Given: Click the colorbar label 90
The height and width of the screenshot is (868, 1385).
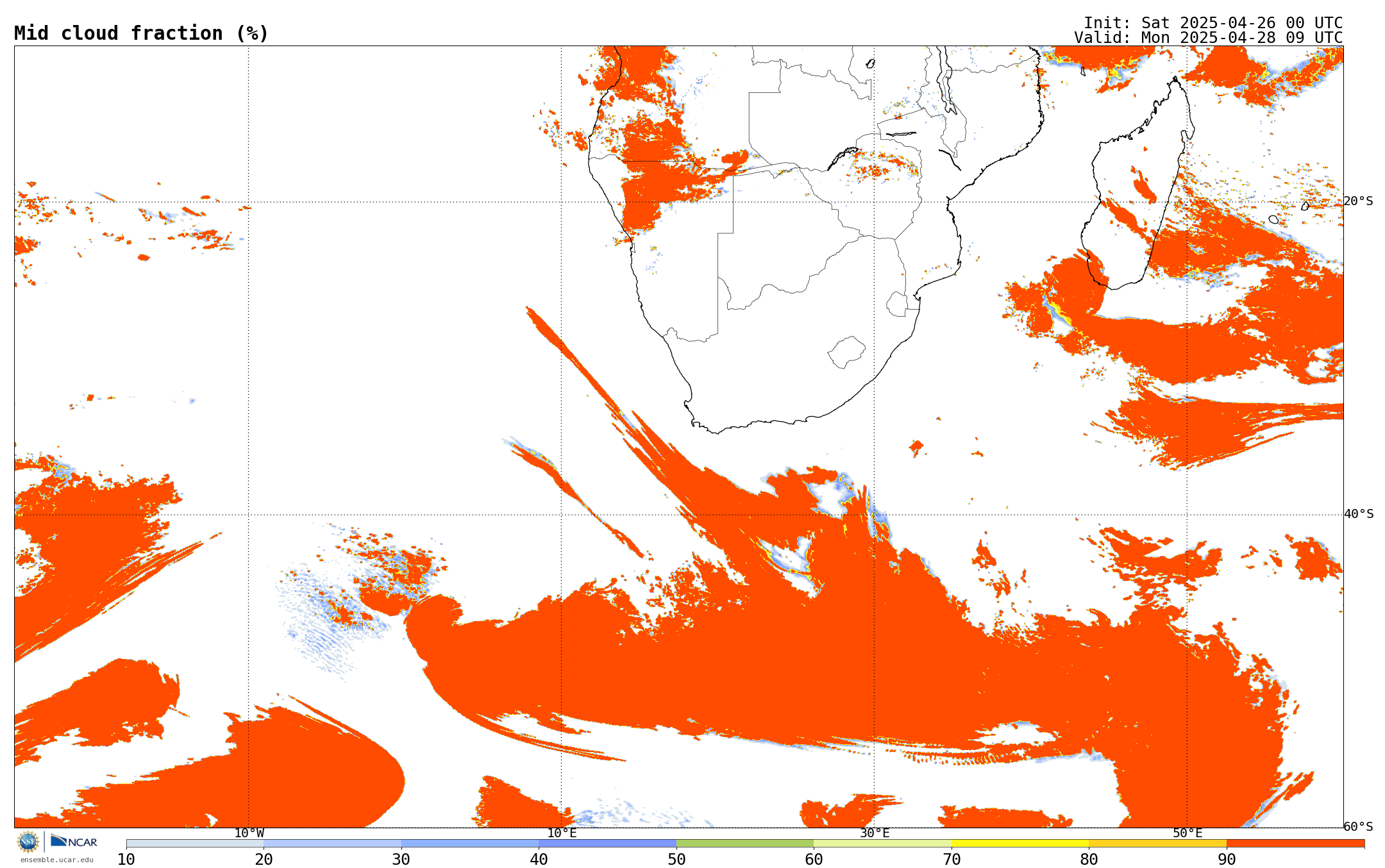Looking at the screenshot, I should [x=1227, y=859].
